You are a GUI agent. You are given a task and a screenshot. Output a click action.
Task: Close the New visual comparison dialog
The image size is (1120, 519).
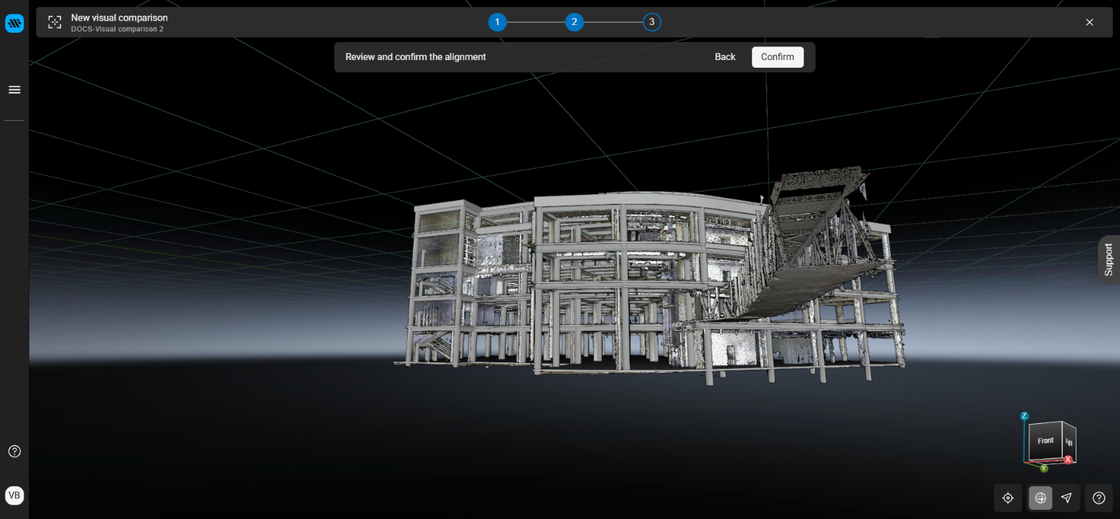[1089, 22]
